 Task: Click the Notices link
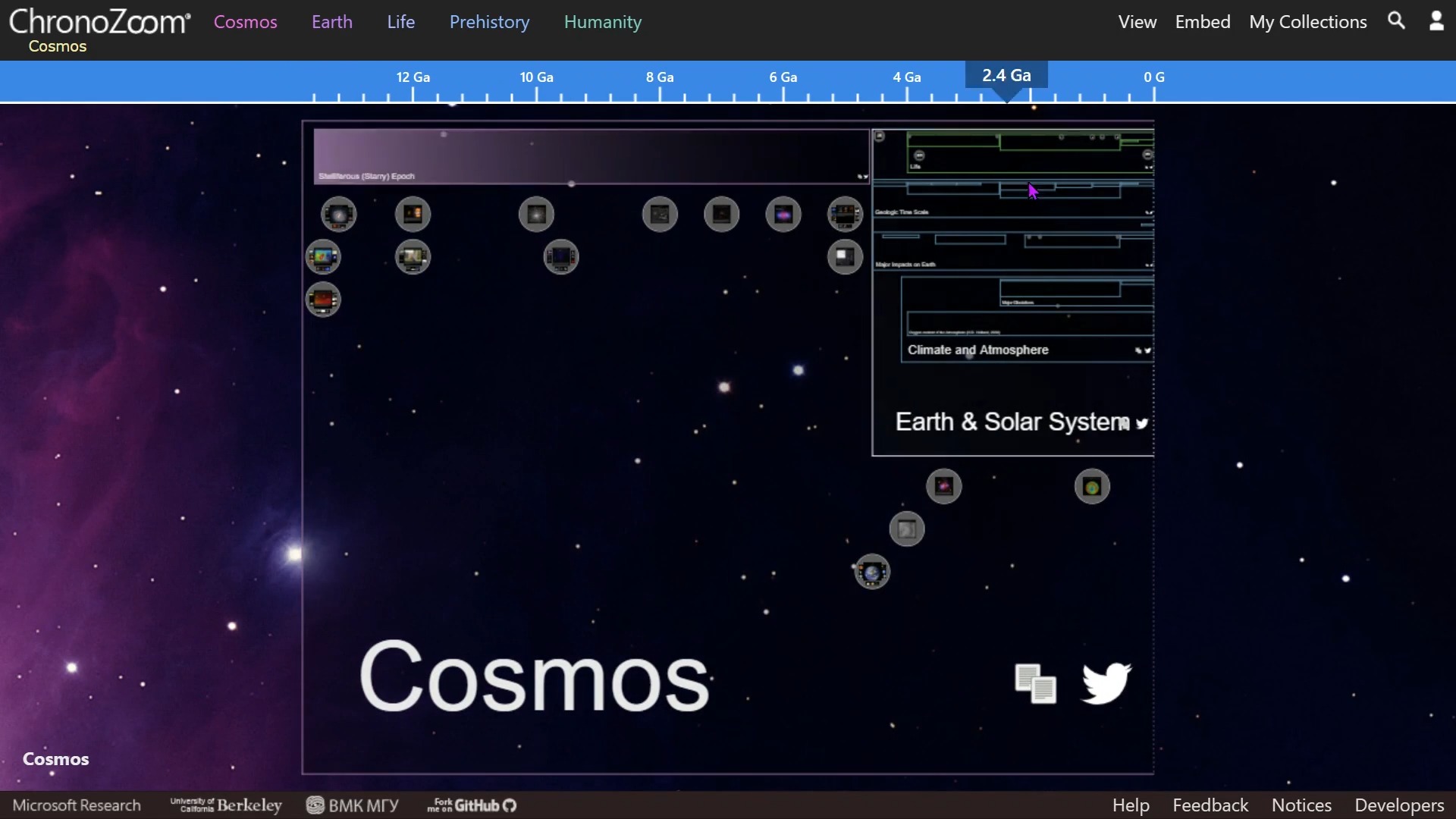[x=1301, y=805]
